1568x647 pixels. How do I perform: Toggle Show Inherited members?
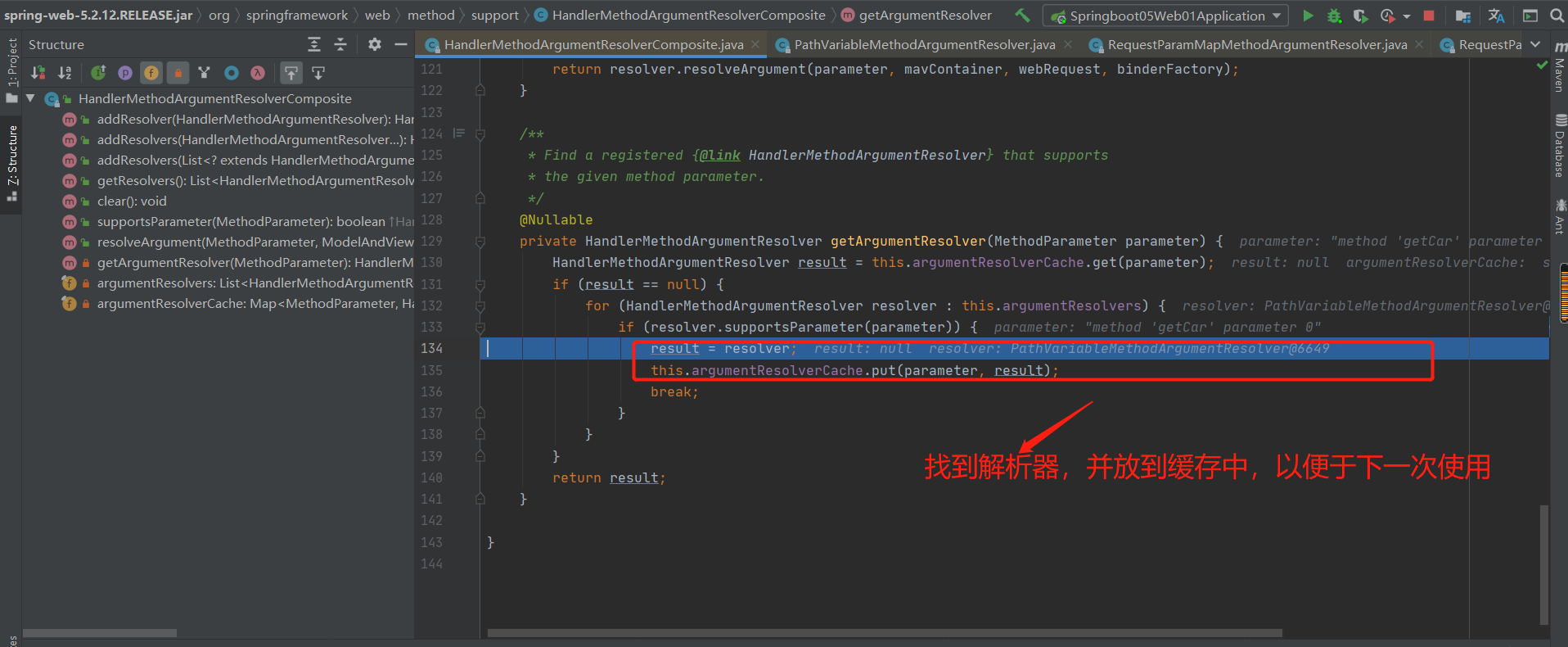(x=98, y=73)
